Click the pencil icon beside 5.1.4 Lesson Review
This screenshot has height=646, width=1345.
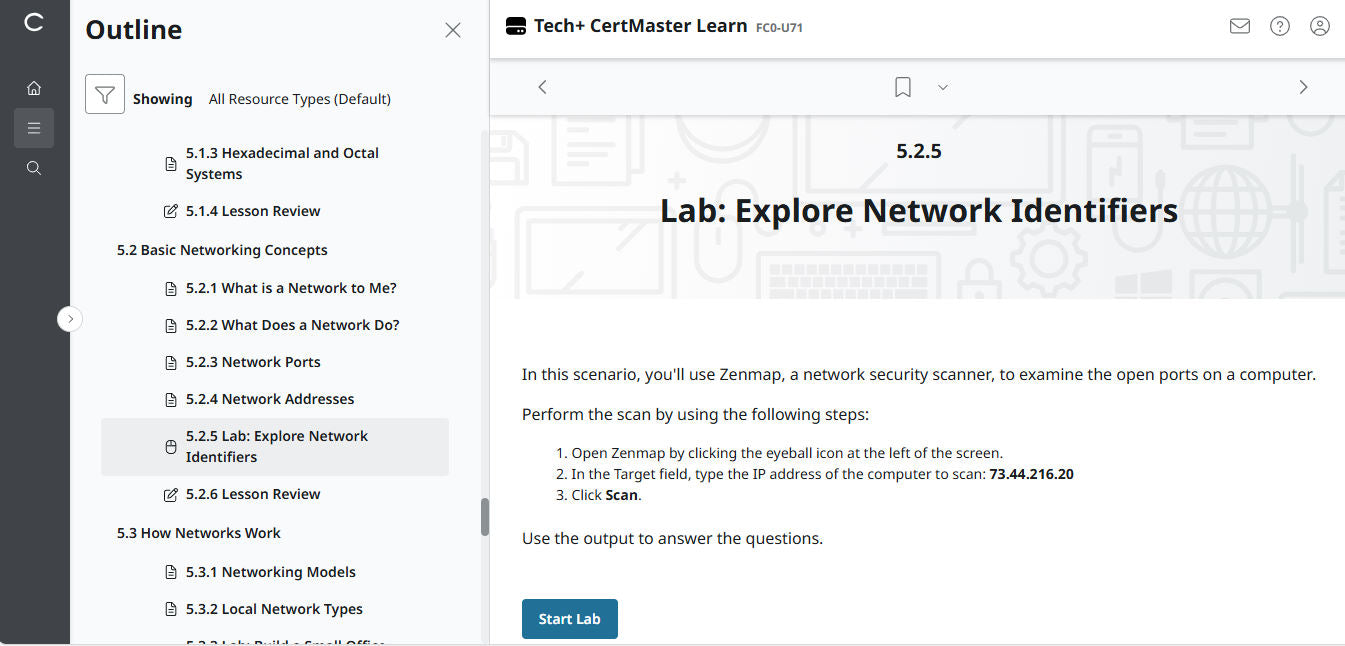tap(170, 210)
